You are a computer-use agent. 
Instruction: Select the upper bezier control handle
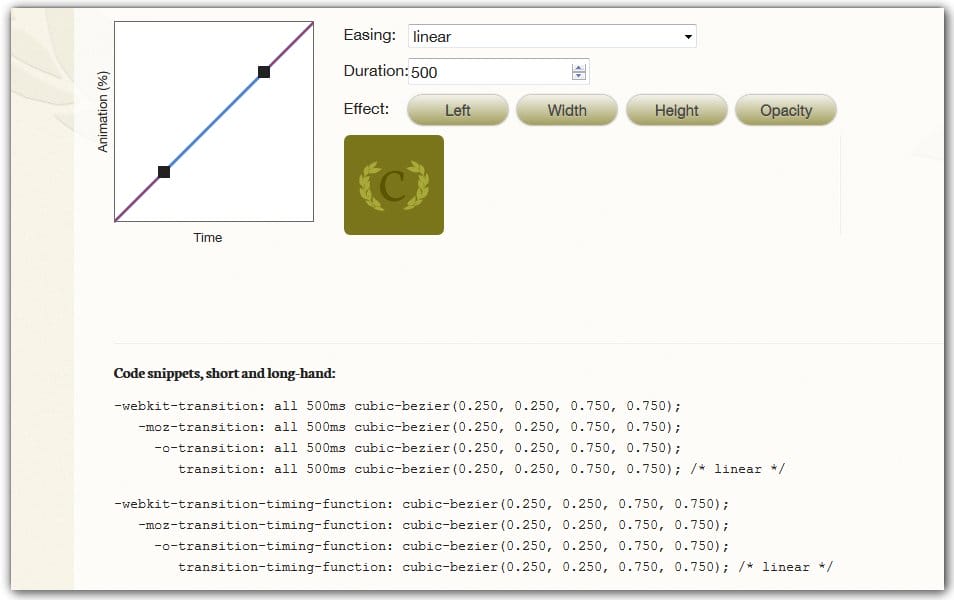coord(264,71)
